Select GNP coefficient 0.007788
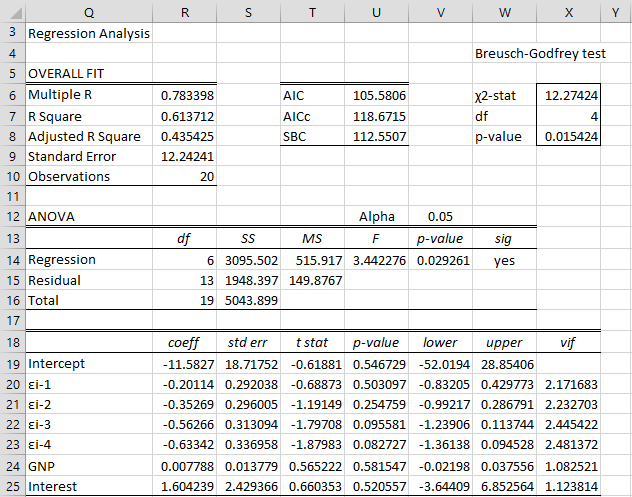Viewport: 632px width, 497px height. [x=185, y=466]
